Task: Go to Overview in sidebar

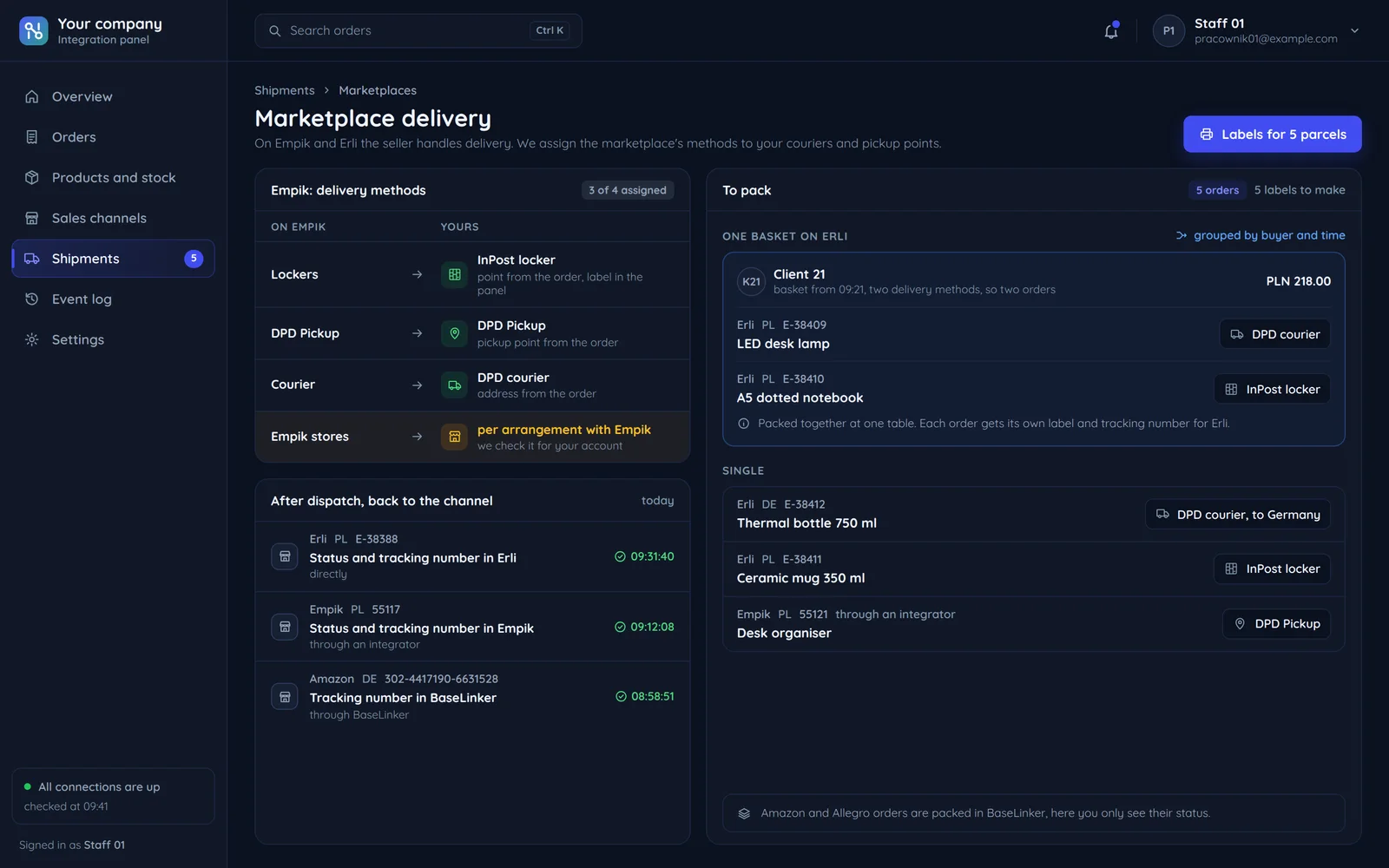Action: pos(113,96)
